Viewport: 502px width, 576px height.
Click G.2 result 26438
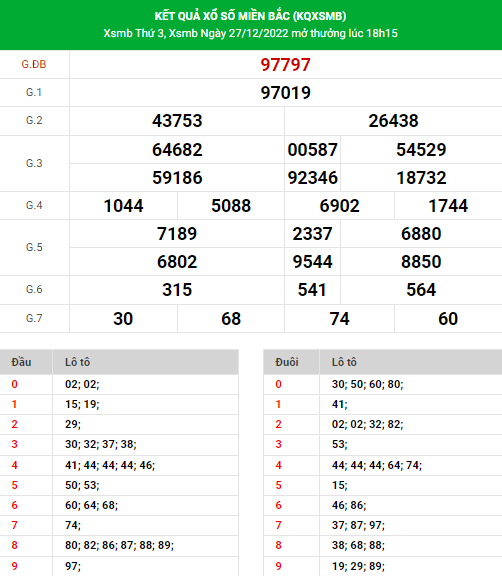pos(393,121)
